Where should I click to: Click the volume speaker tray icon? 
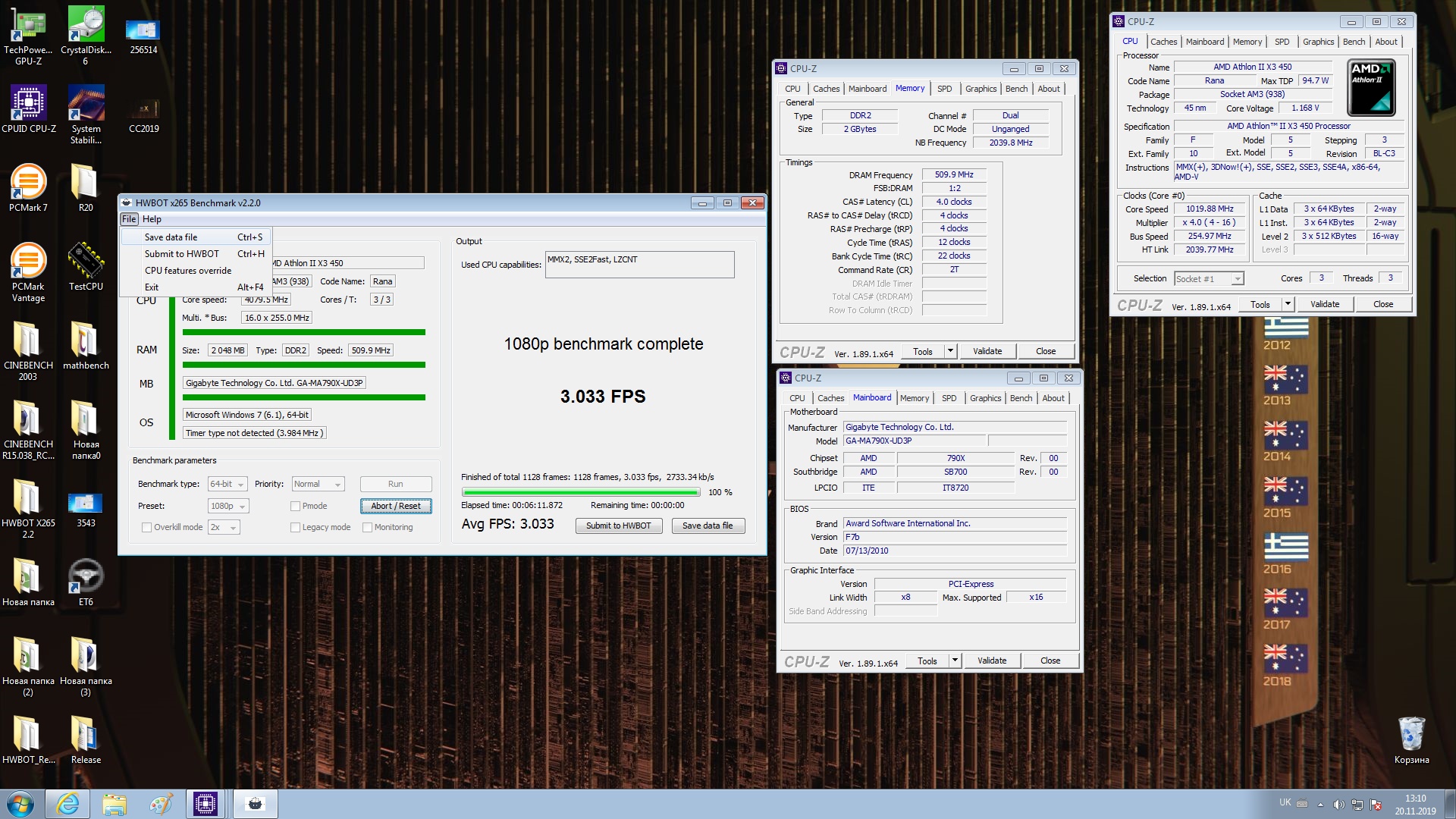point(1338,805)
